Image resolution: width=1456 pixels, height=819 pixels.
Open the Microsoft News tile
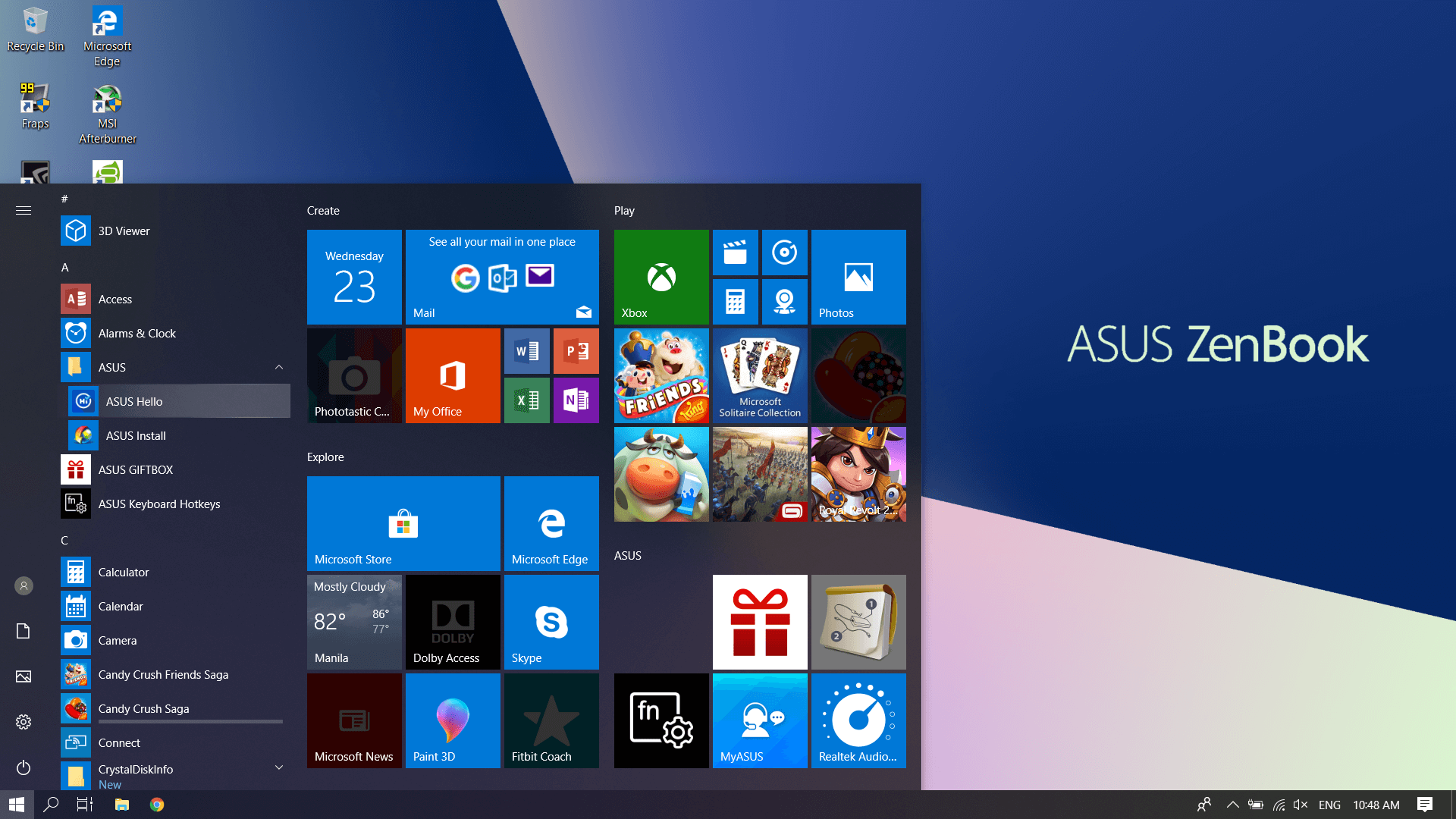tap(354, 720)
